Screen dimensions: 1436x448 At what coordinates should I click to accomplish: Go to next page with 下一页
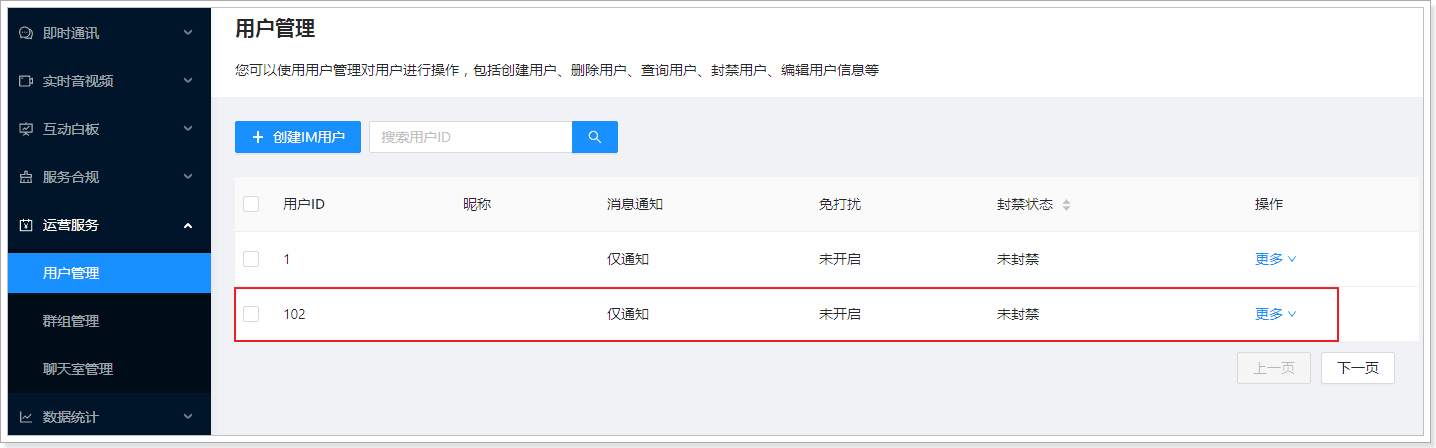tap(1357, 368)
